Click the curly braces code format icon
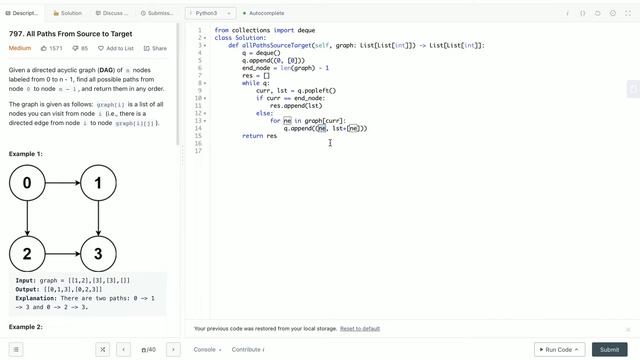Viewport: 640px width, 360px height. 582,13
